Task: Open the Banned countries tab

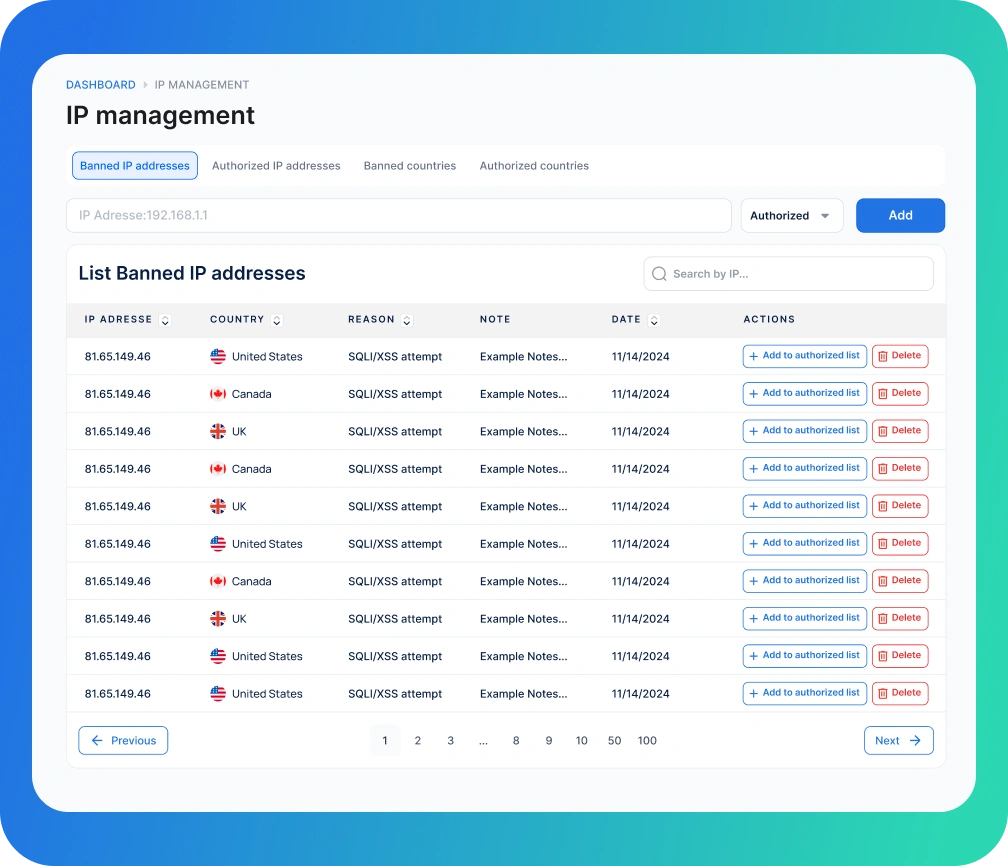Action: click(x=410, y=166)
